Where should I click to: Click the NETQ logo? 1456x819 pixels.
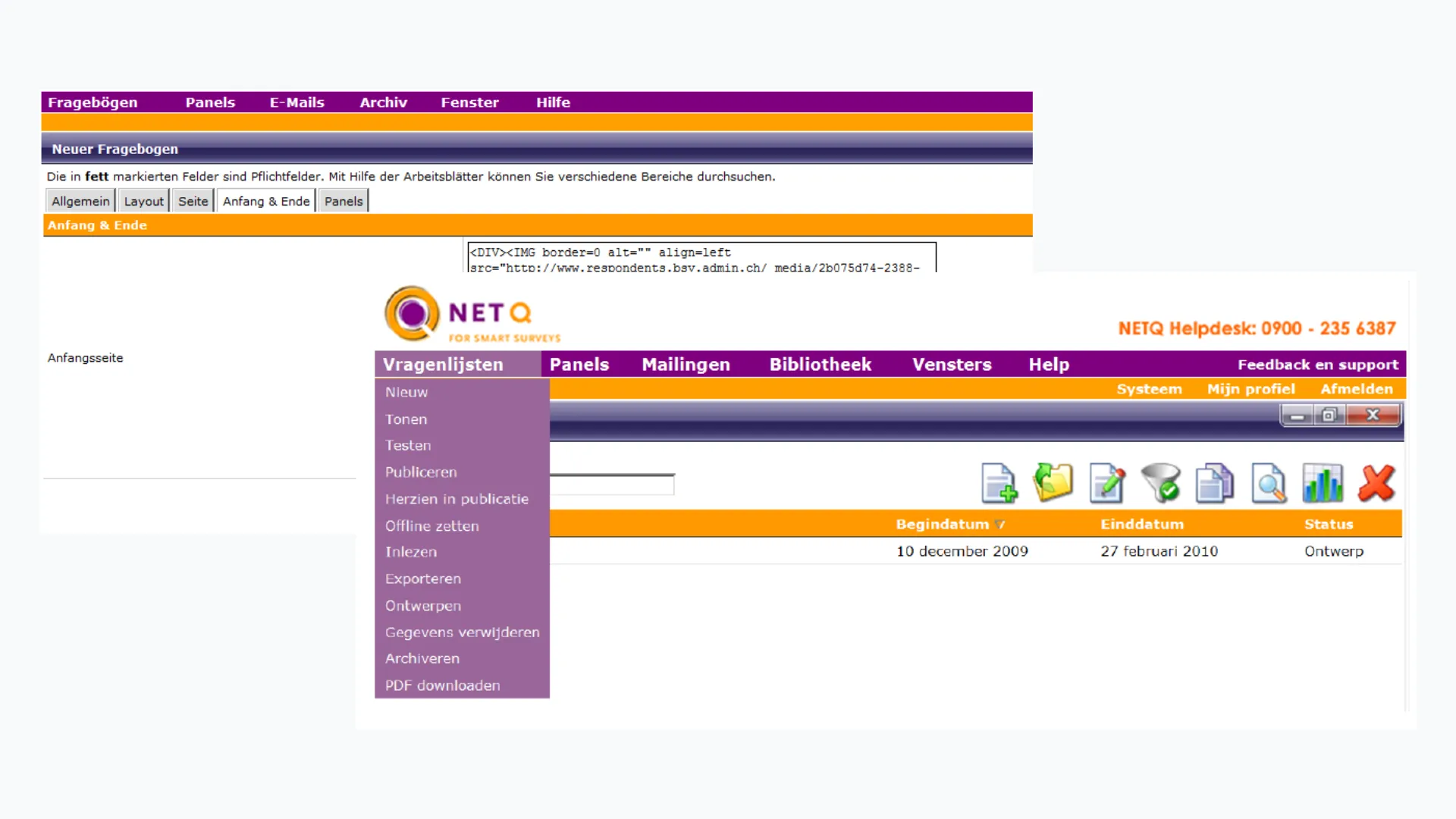pos(472,314)
